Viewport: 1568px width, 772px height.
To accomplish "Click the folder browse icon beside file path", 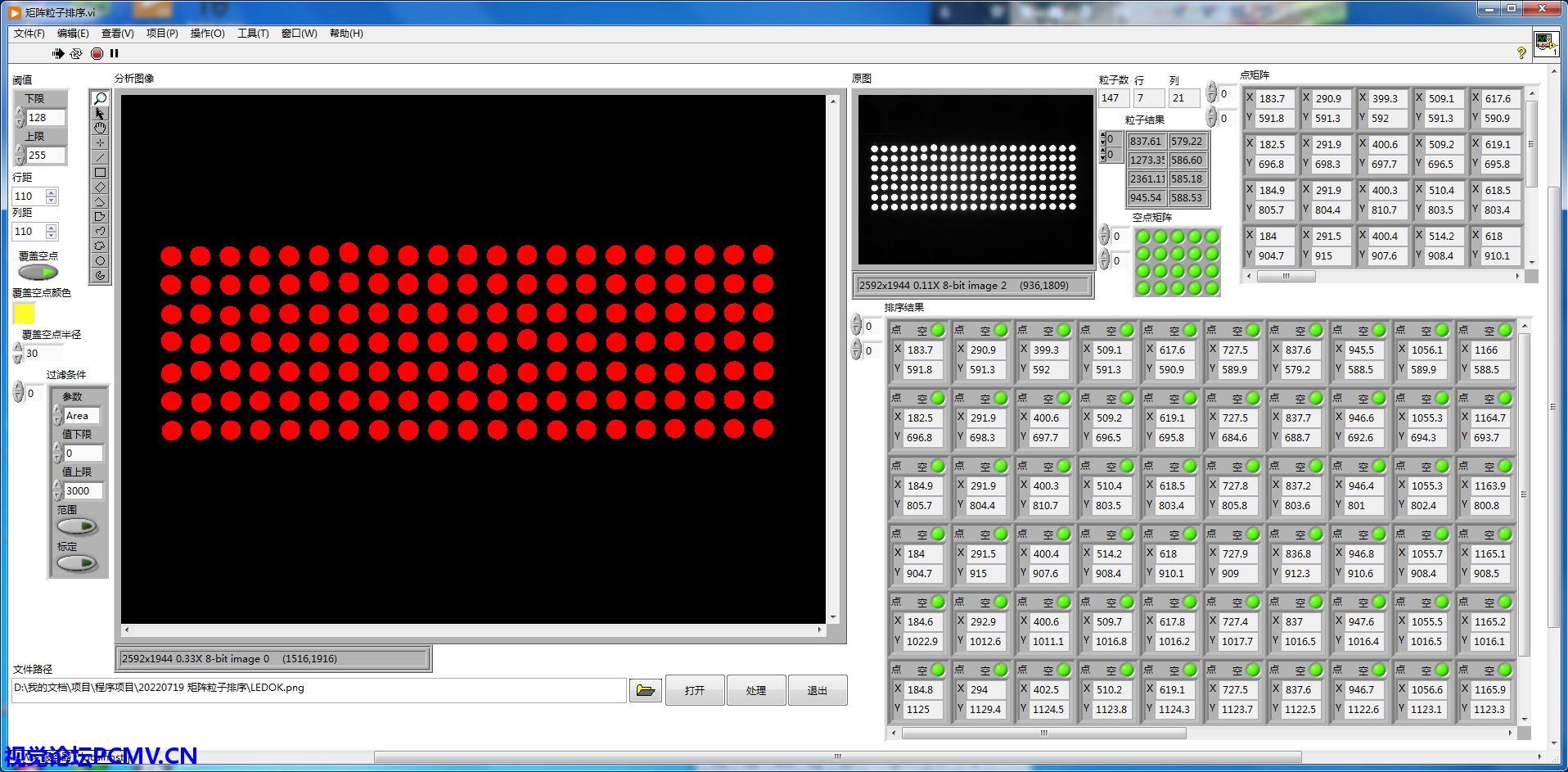I will (x=645, y=691).
